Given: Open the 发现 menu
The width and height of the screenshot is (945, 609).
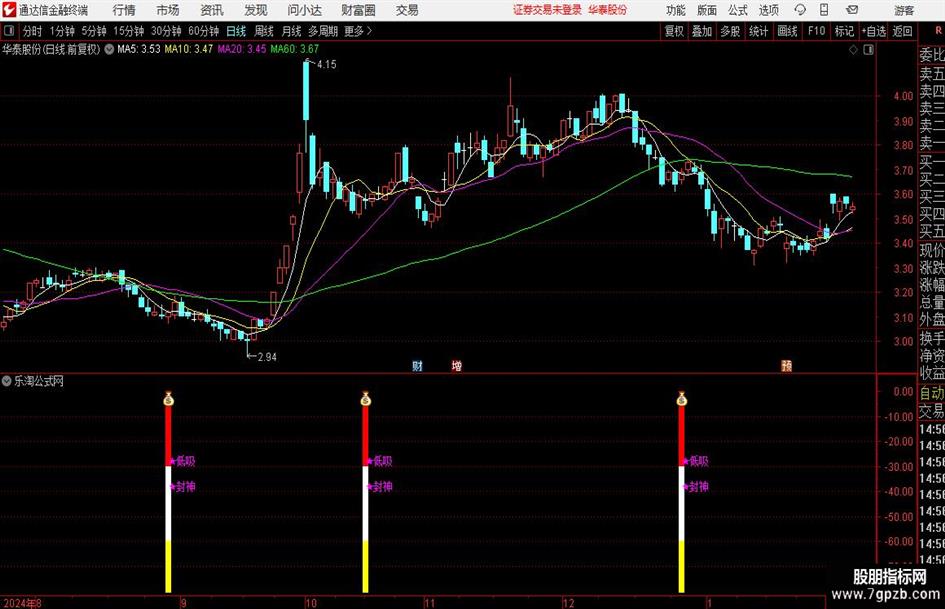Looking at the screenshot, I should (x=256, y=10).
